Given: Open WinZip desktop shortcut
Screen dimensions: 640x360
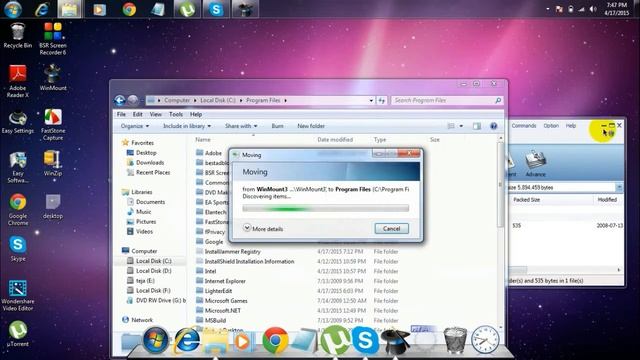Looking at the screenshot, I should point(53,164).
